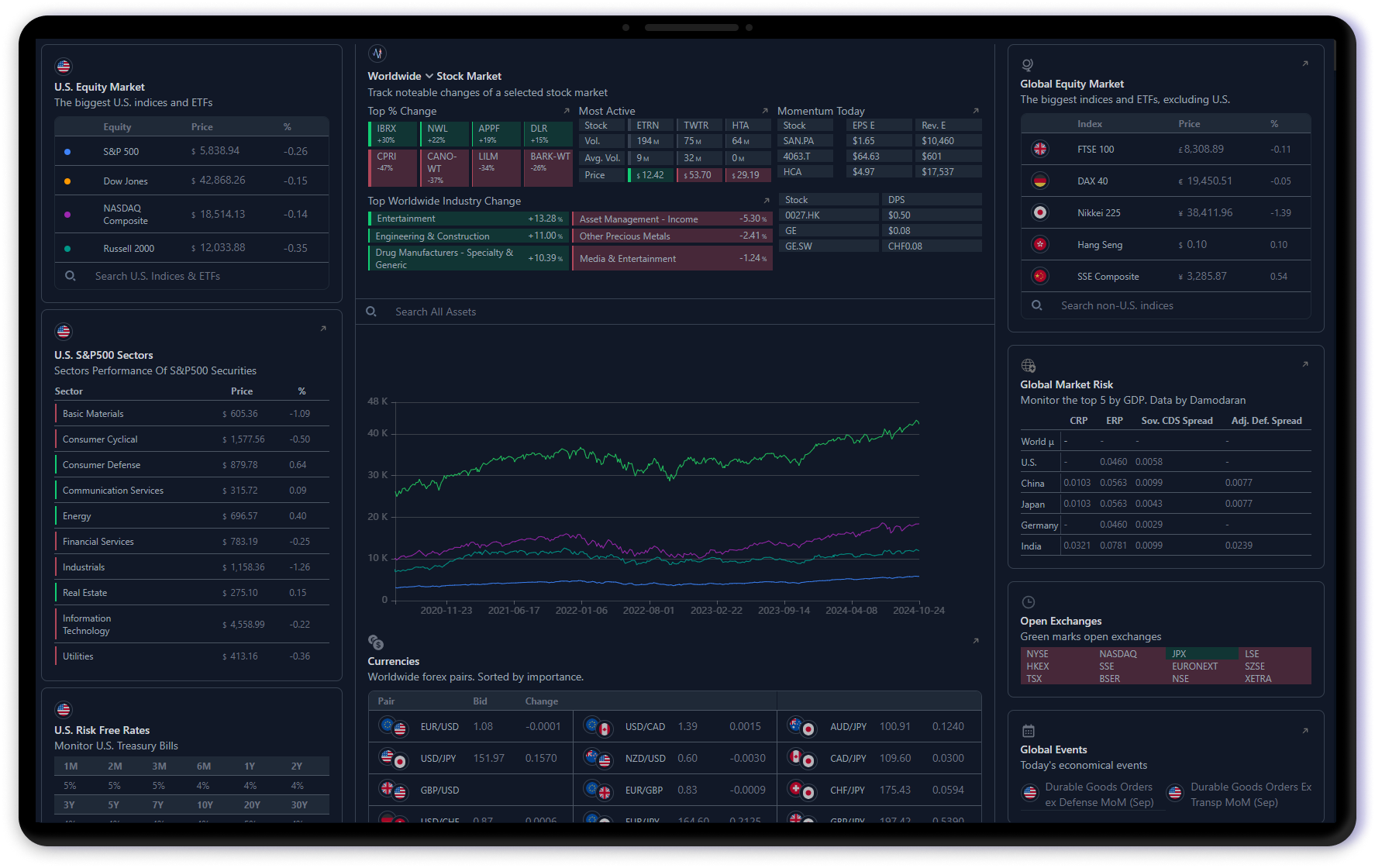This screenshot has width=1375, height=868.
Task: Click the India row in Global Market Risk
Action: click(1166, 546)
